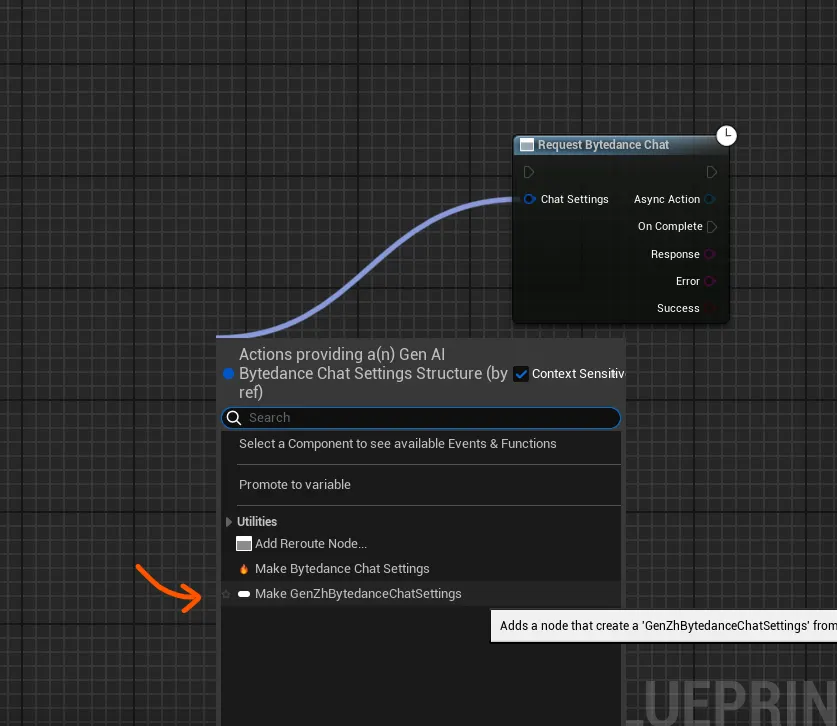Click the On Complete label
This screenshot has width=837, height=726.
[670, 226]
